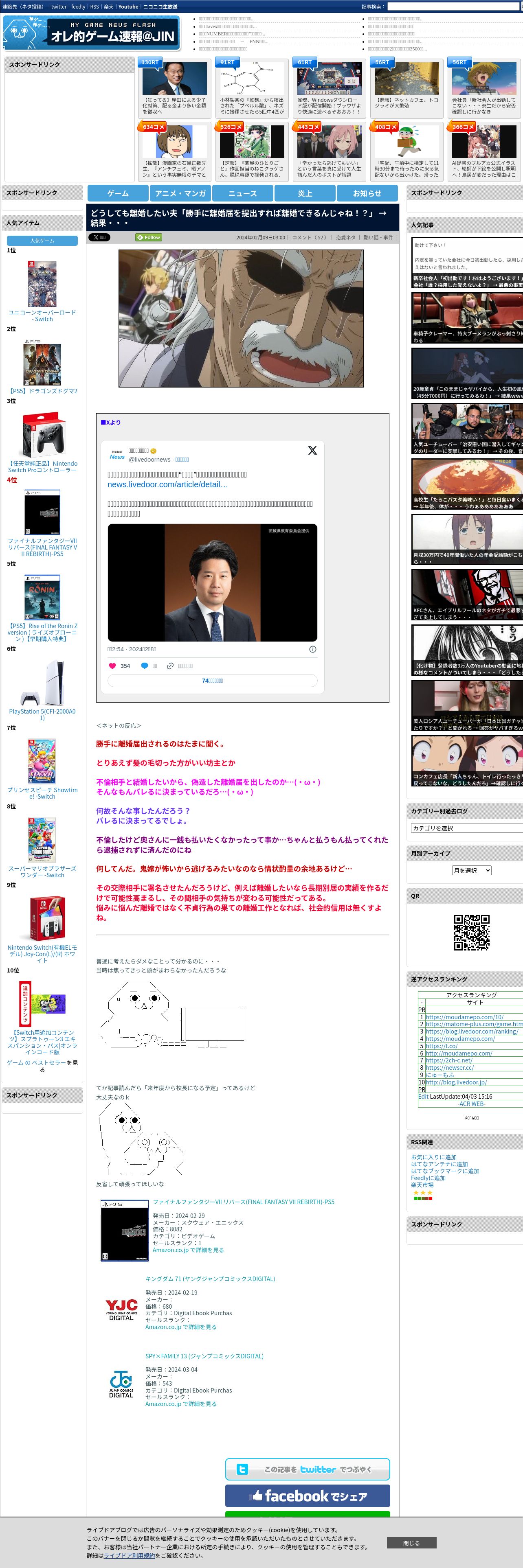
Task: Click the twitter でつぶやく share banner
Action: (x=308, y=1469)
